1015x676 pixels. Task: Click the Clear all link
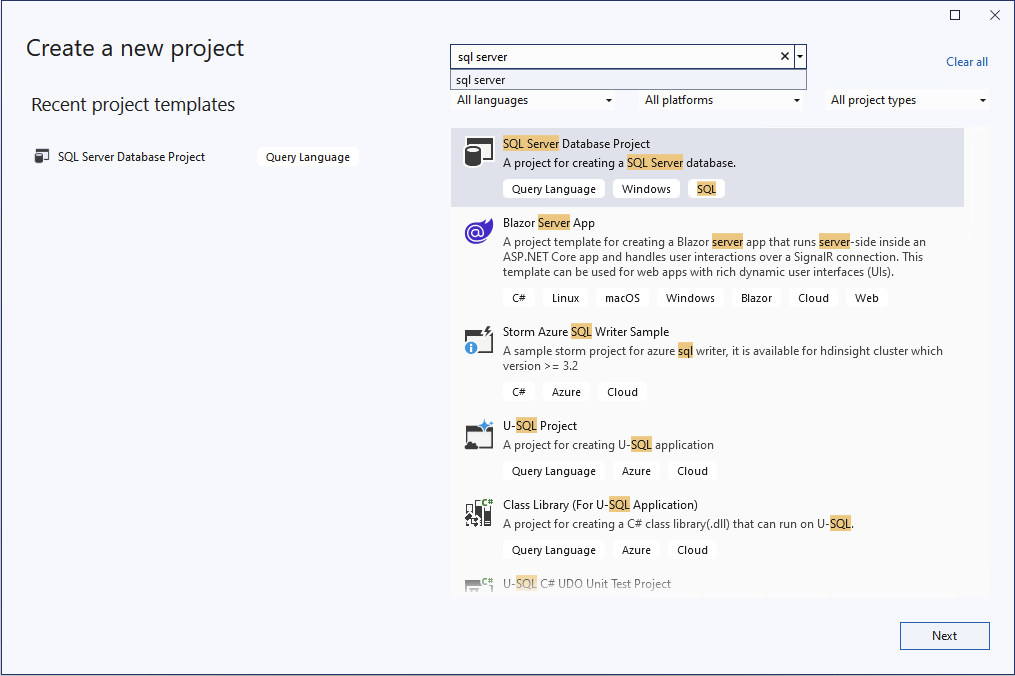[966, 61]
